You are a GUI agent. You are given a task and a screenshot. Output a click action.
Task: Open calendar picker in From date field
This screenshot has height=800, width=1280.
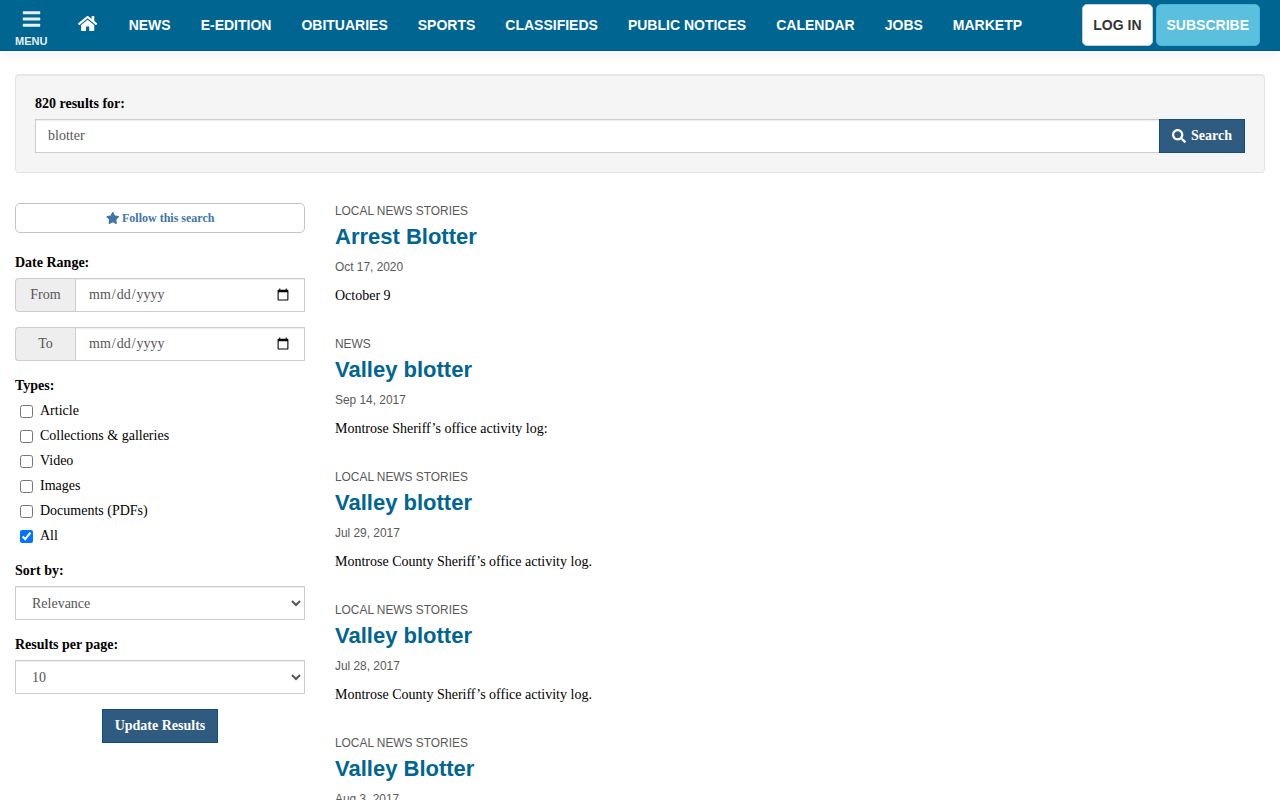(x=283, y=295)
